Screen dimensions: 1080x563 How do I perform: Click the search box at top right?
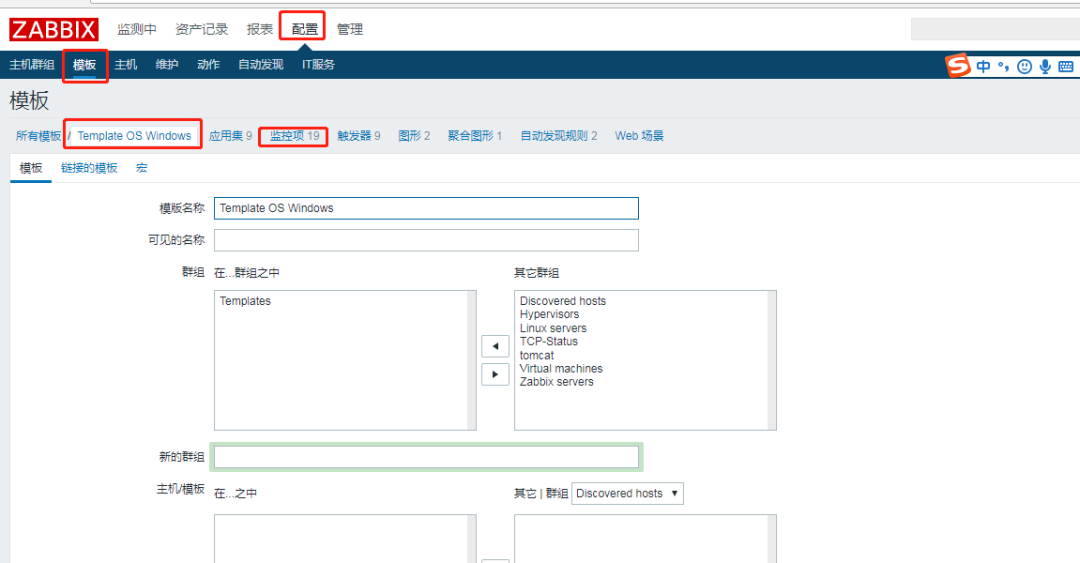click(x=995, y=29)
